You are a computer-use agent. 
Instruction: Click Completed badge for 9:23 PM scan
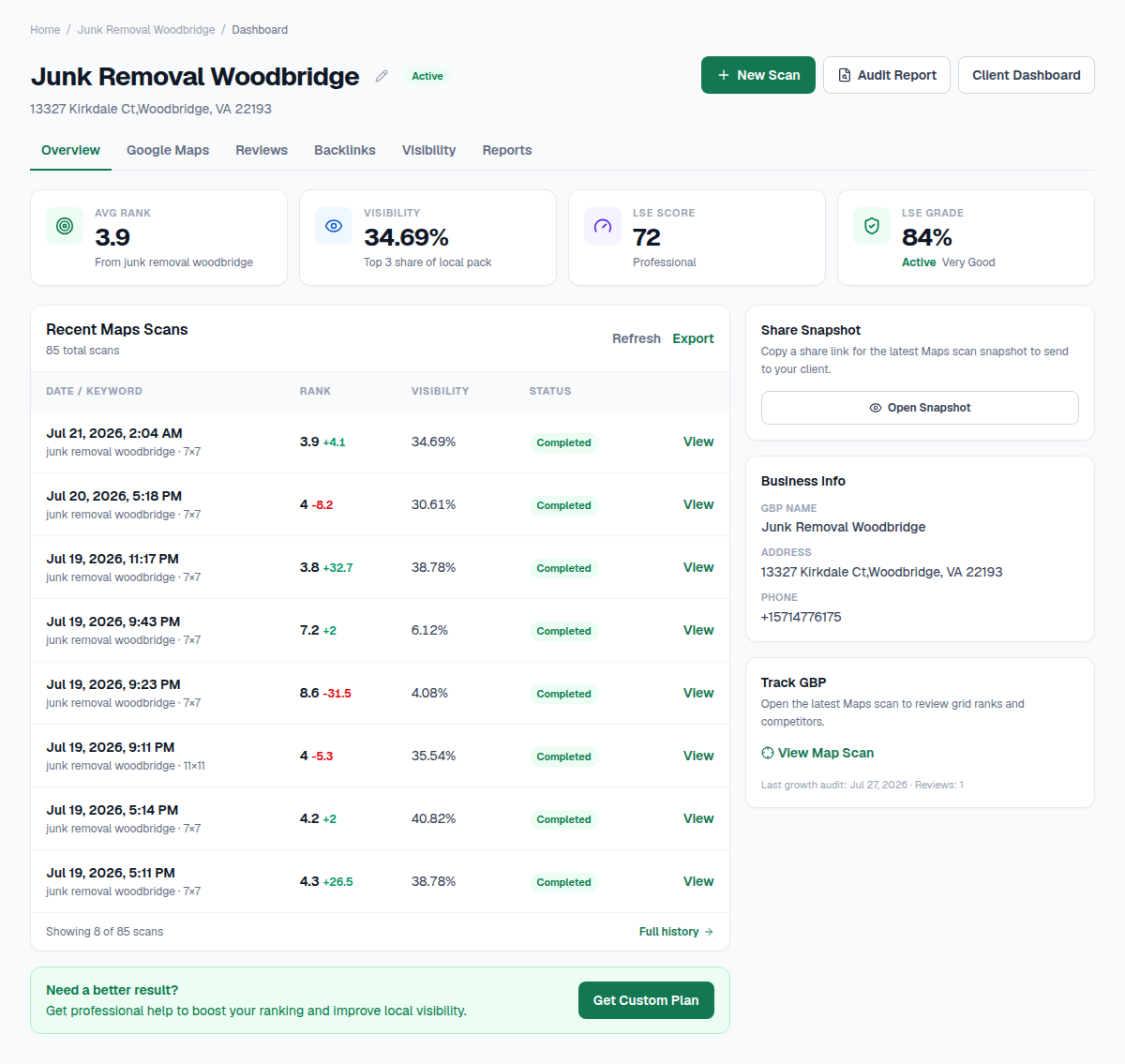563,694
